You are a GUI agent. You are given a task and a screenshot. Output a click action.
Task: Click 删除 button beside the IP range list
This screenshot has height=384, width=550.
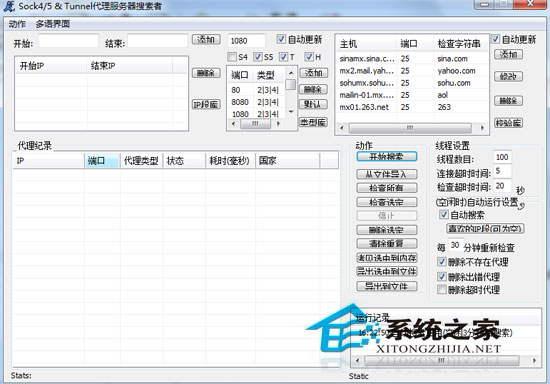pyautogui.click(x=206, y=73)
